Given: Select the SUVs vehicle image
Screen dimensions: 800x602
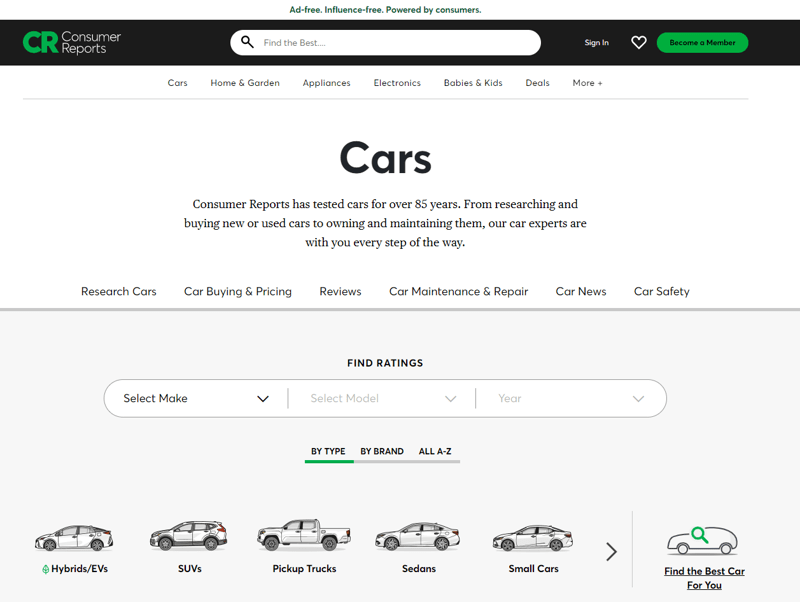Looking at the screenshot, I should 189,536.
